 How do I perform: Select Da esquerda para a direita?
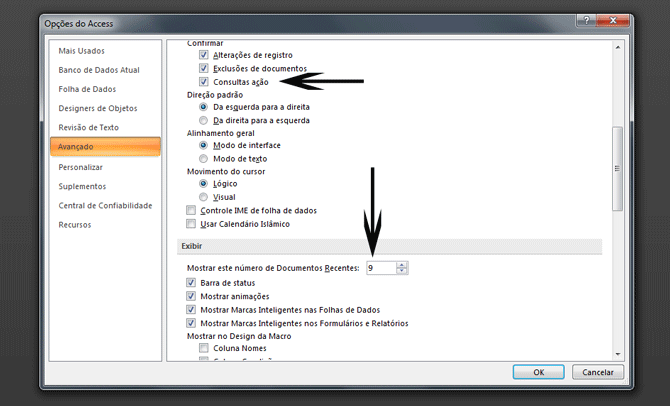click(x=203, y=107)
